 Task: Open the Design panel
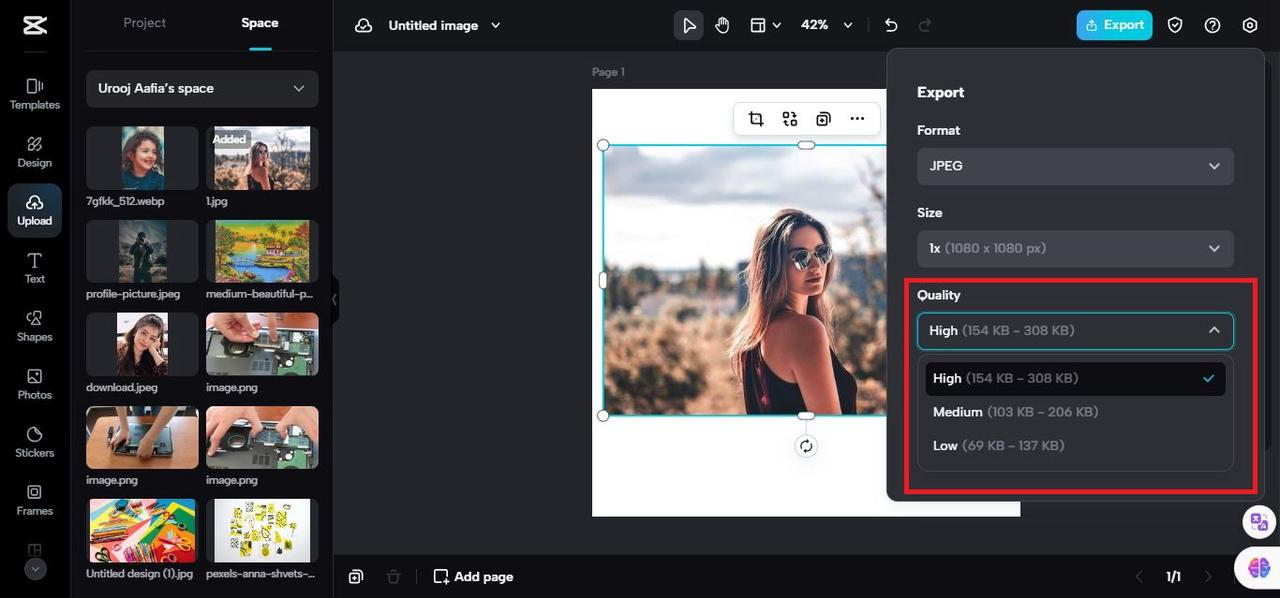coord(35,152)
